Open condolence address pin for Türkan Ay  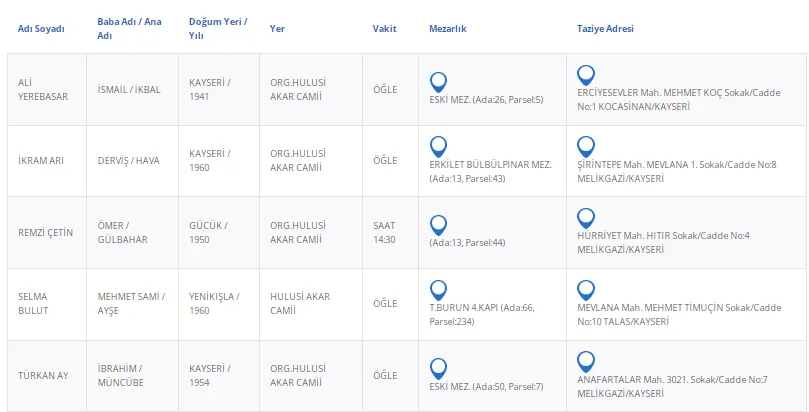(586, 361)
